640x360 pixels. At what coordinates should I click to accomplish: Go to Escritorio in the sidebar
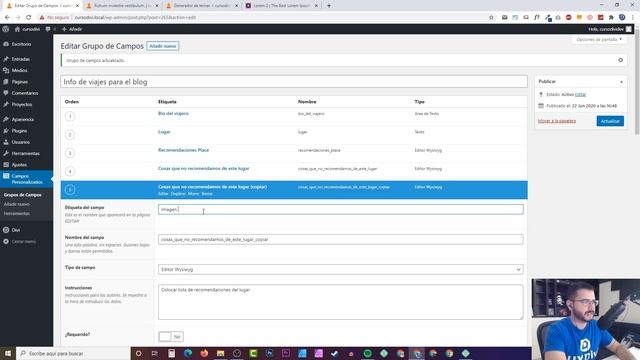pos(21,44)
